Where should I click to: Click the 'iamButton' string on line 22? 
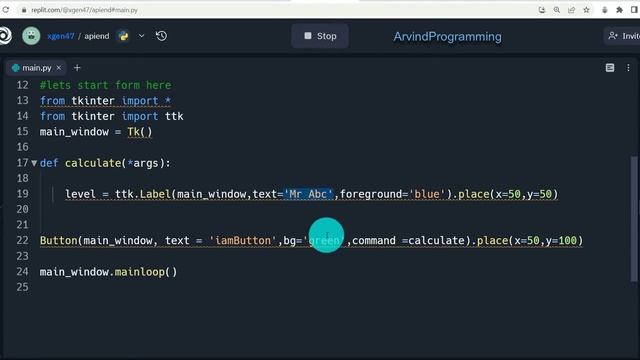(x=243, y=240)
